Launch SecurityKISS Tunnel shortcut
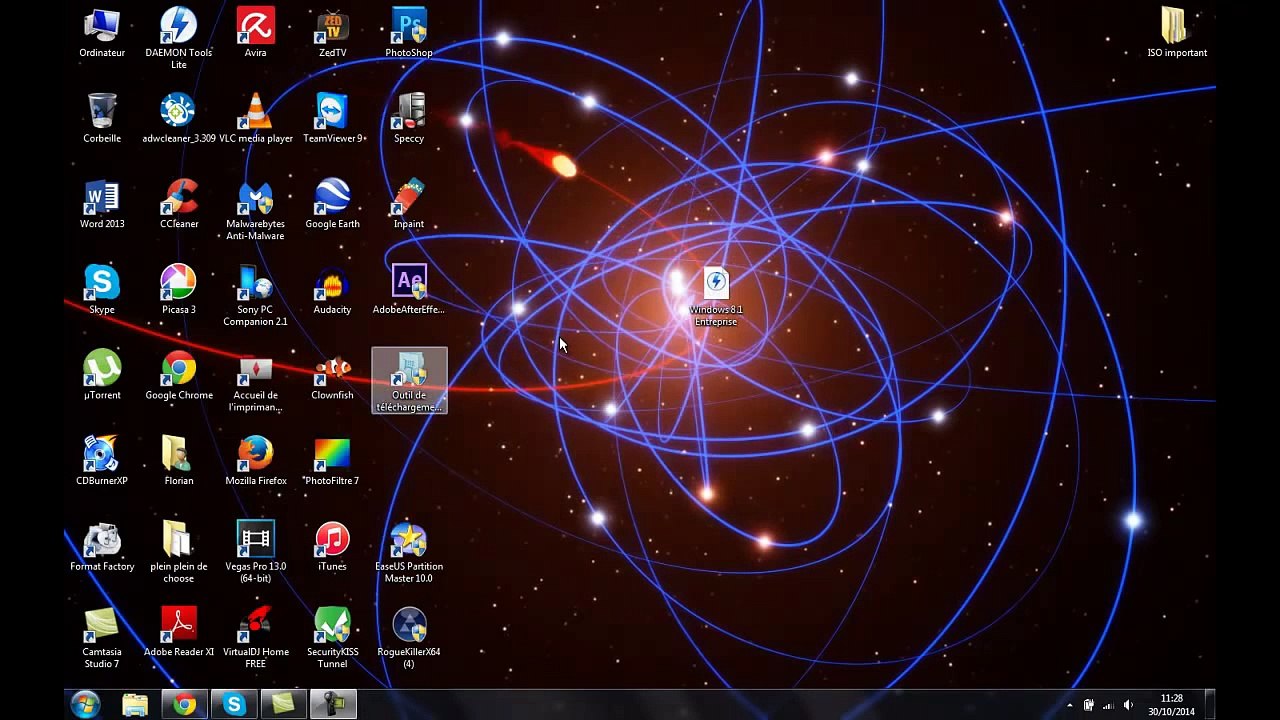Image resolution: width=1280 pixels, height=720 pixels. [x=332, y=638]
